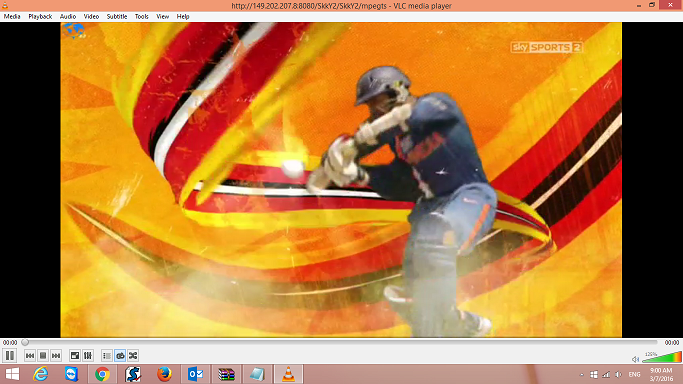This screenshot has height=384, width=683.
Task: Open Outlook from taskbar
Action: [195, 374]
